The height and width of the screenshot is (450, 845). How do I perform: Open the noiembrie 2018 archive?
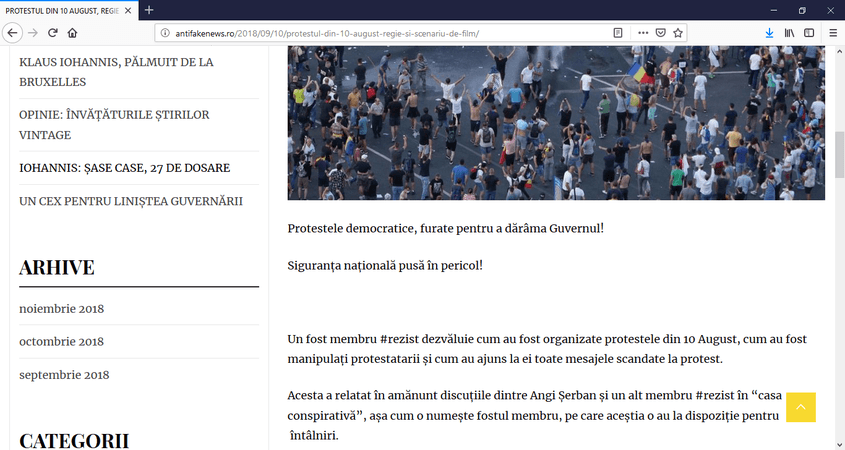tap(61, 309)
